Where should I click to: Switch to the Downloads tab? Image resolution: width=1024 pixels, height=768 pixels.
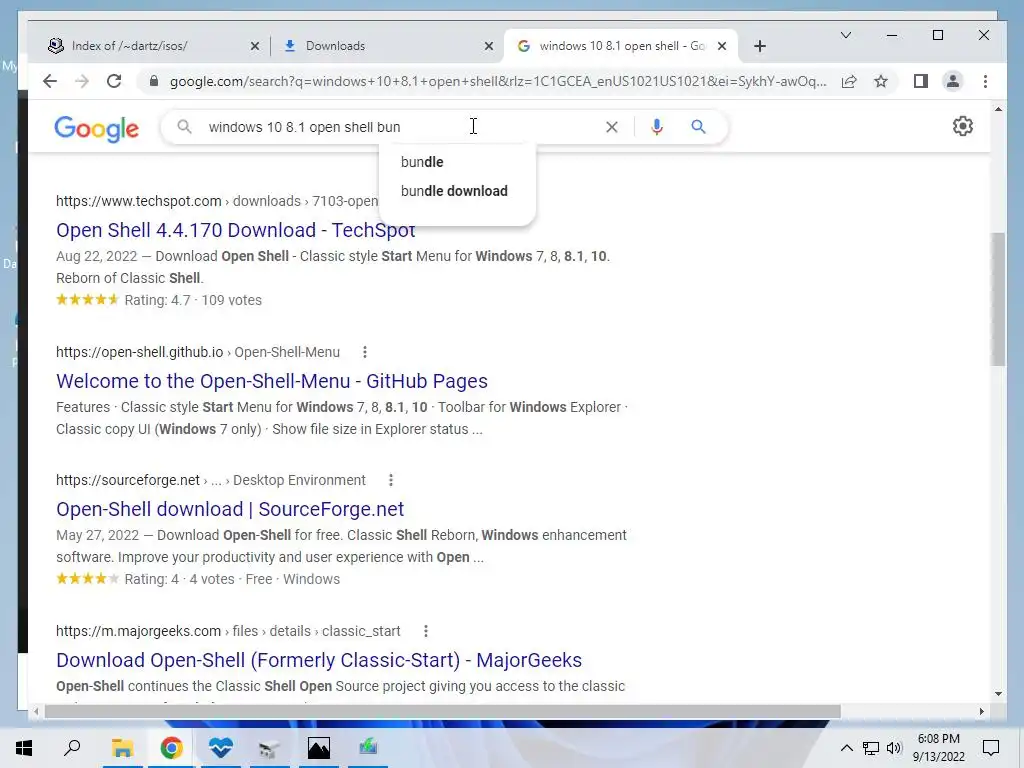tap(335, 46)
